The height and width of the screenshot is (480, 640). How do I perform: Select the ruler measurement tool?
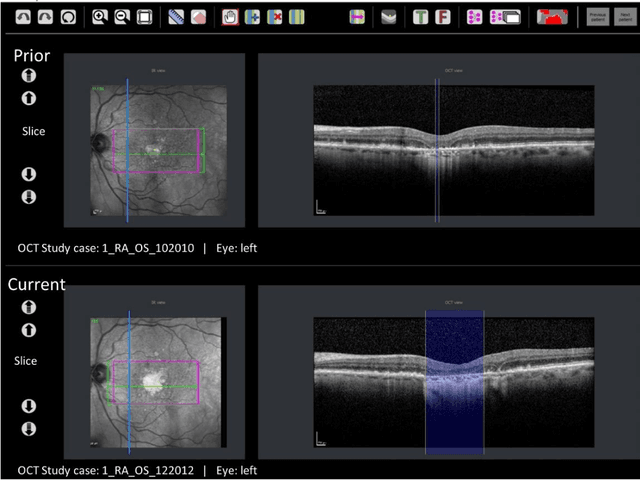[176, 17]
